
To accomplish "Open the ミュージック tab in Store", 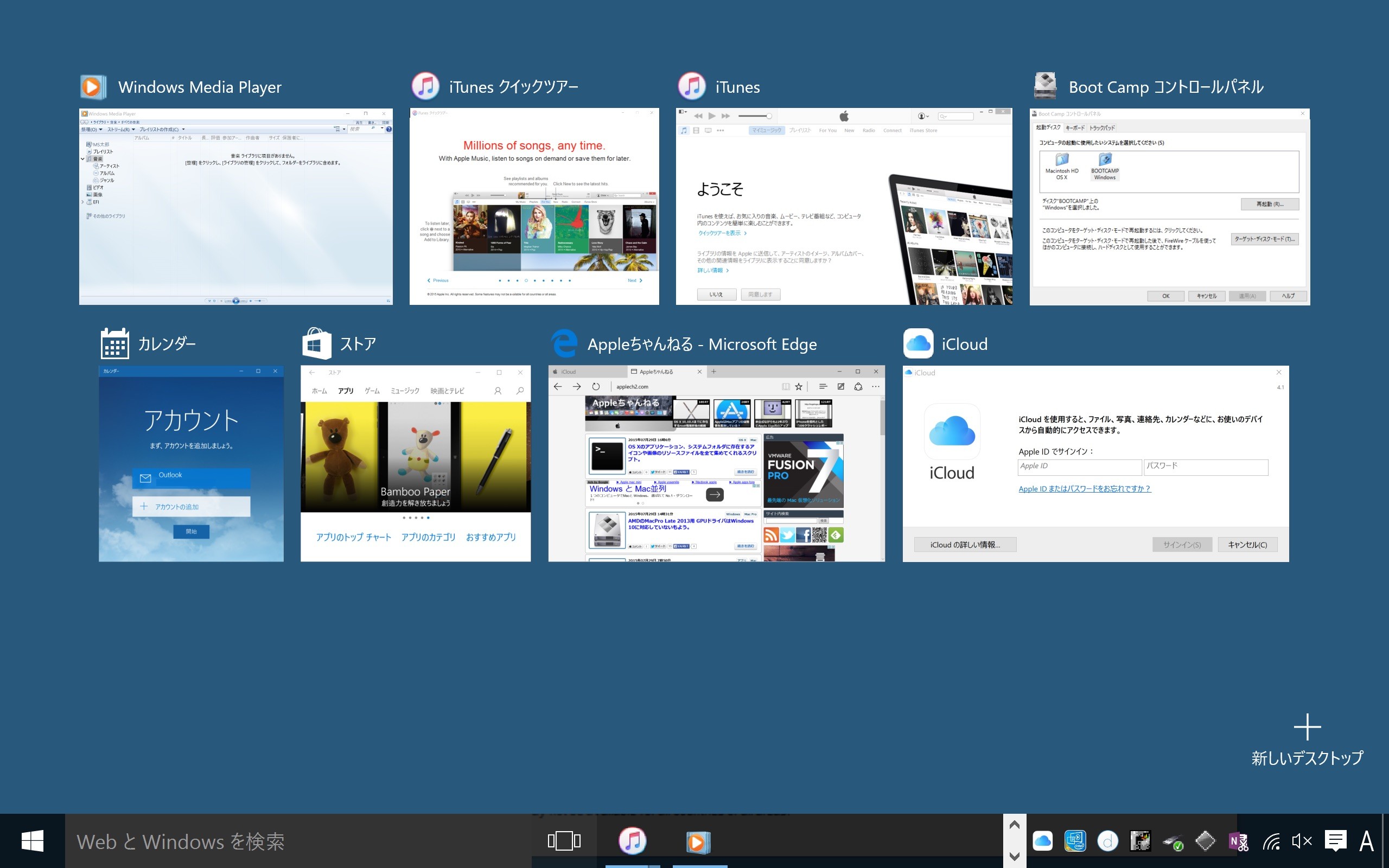I will click(x=405, y=391).
